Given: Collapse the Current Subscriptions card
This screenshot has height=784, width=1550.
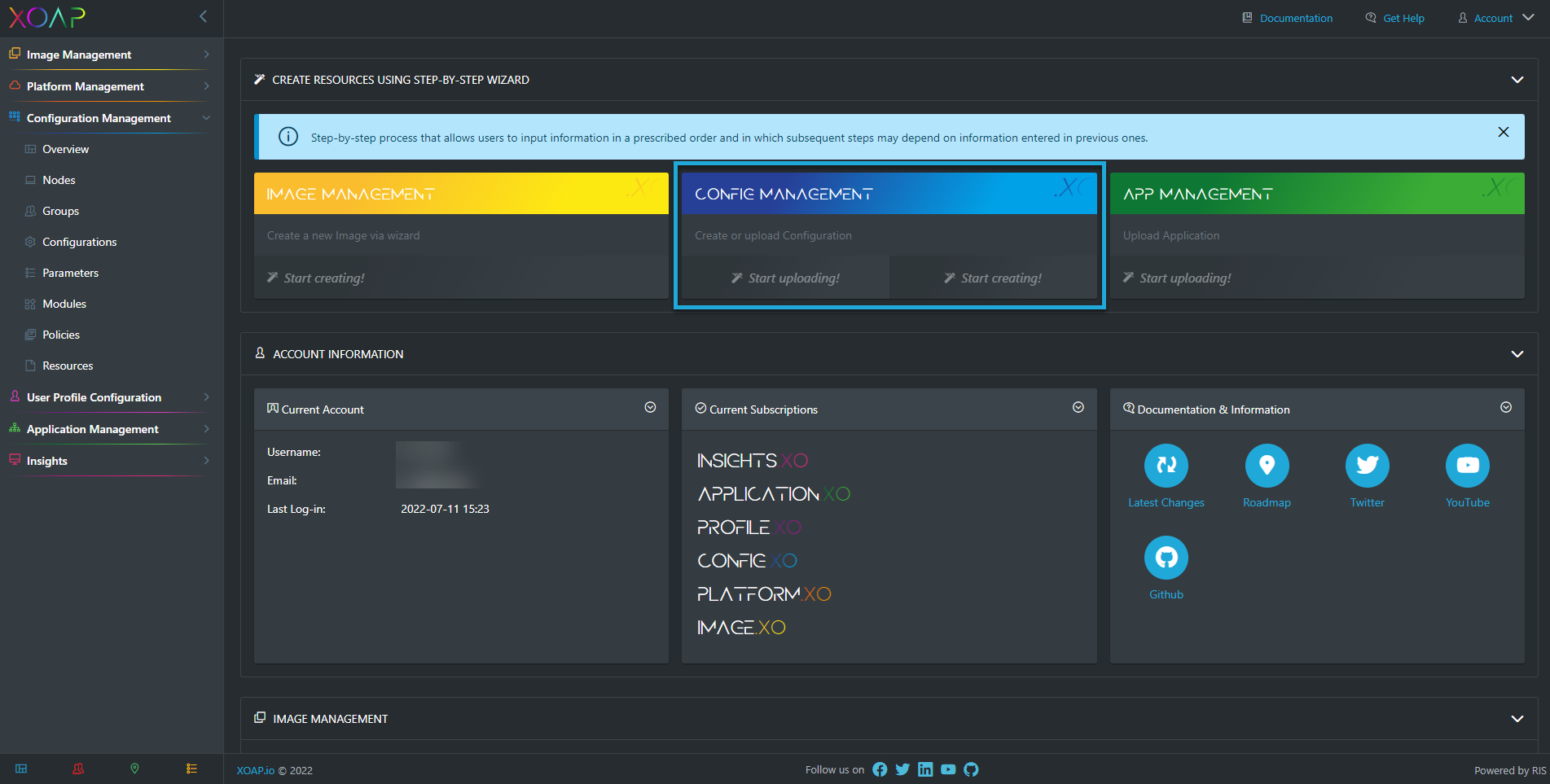Looking at the screenshot, I should (1078, 407).
